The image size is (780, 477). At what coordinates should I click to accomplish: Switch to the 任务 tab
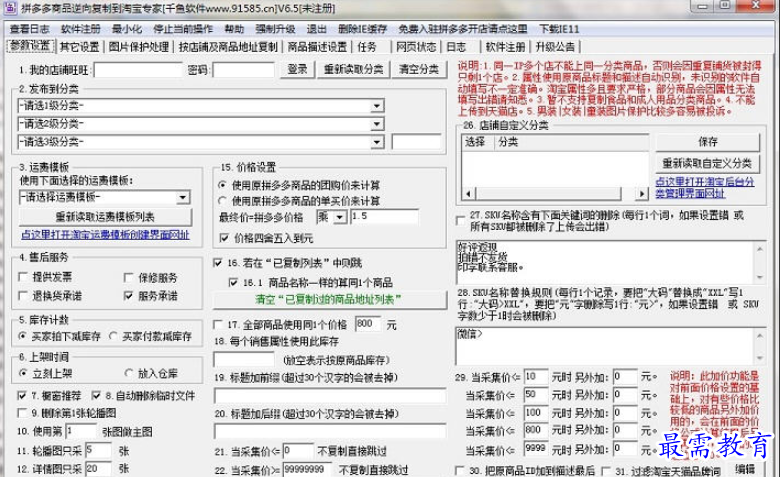[367, 47]
